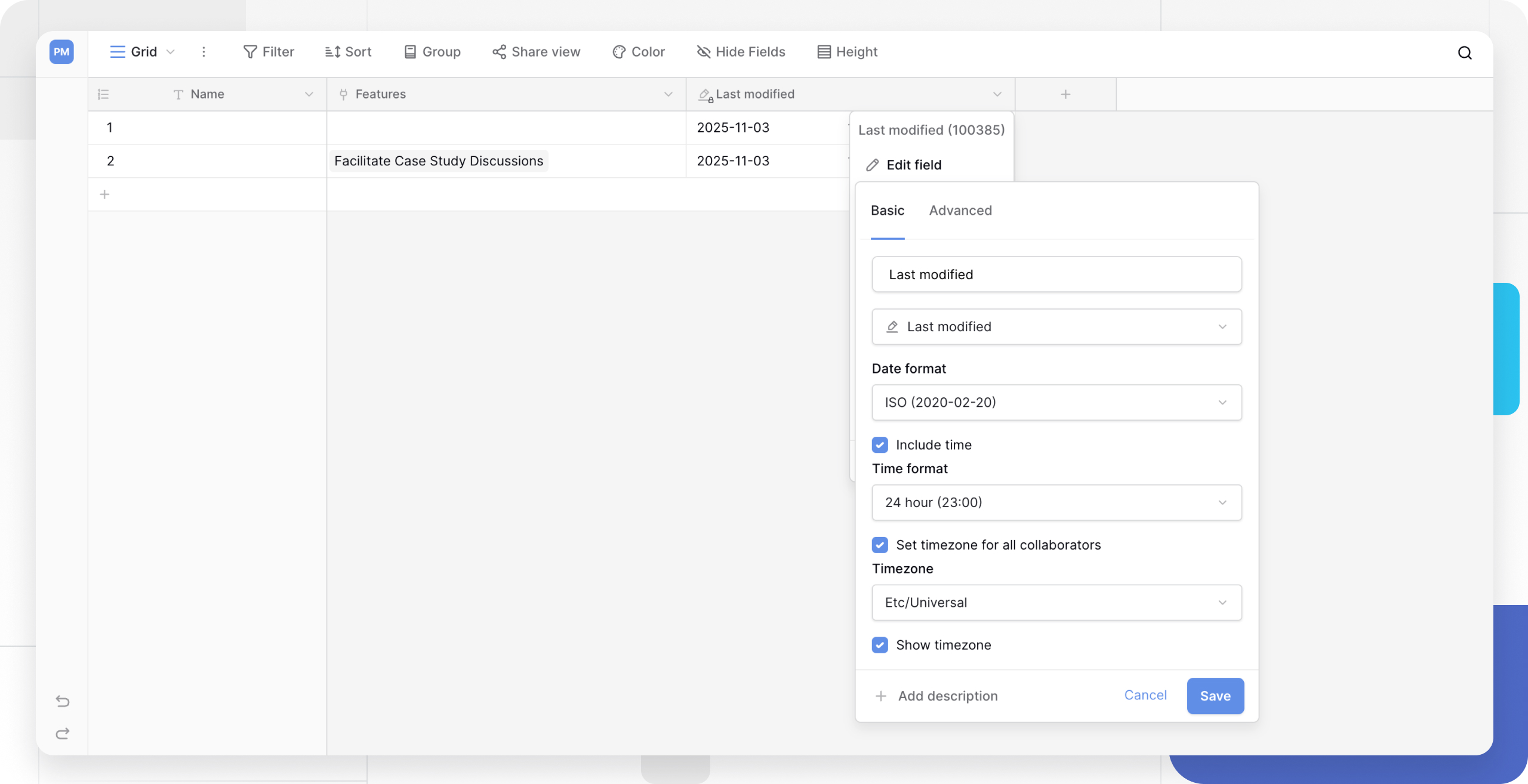This screenshot has height=784, width=1528.
Task: Open the Date format ISO dropdown
Action: 1056,402
